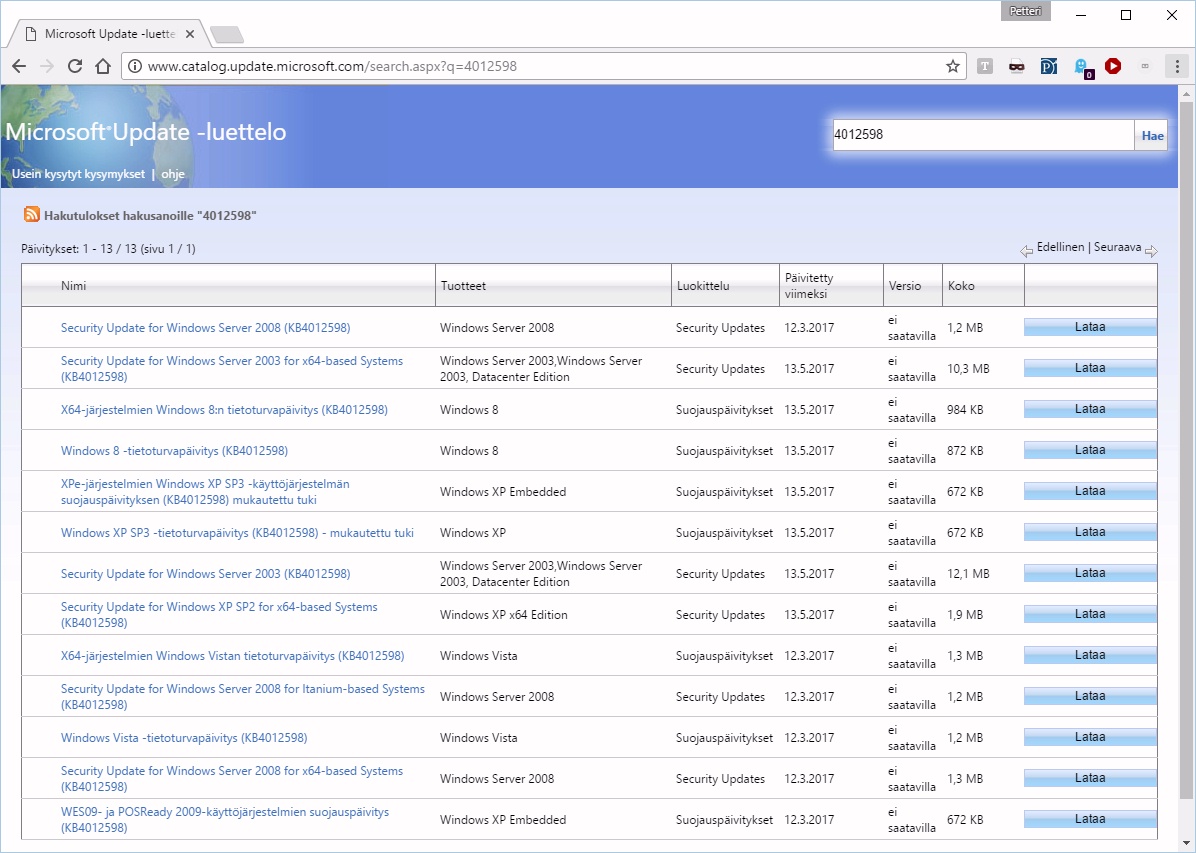Click the scrollbar down arrow
Viewport: 1196px width, 853px height.
pos(1186,843)
